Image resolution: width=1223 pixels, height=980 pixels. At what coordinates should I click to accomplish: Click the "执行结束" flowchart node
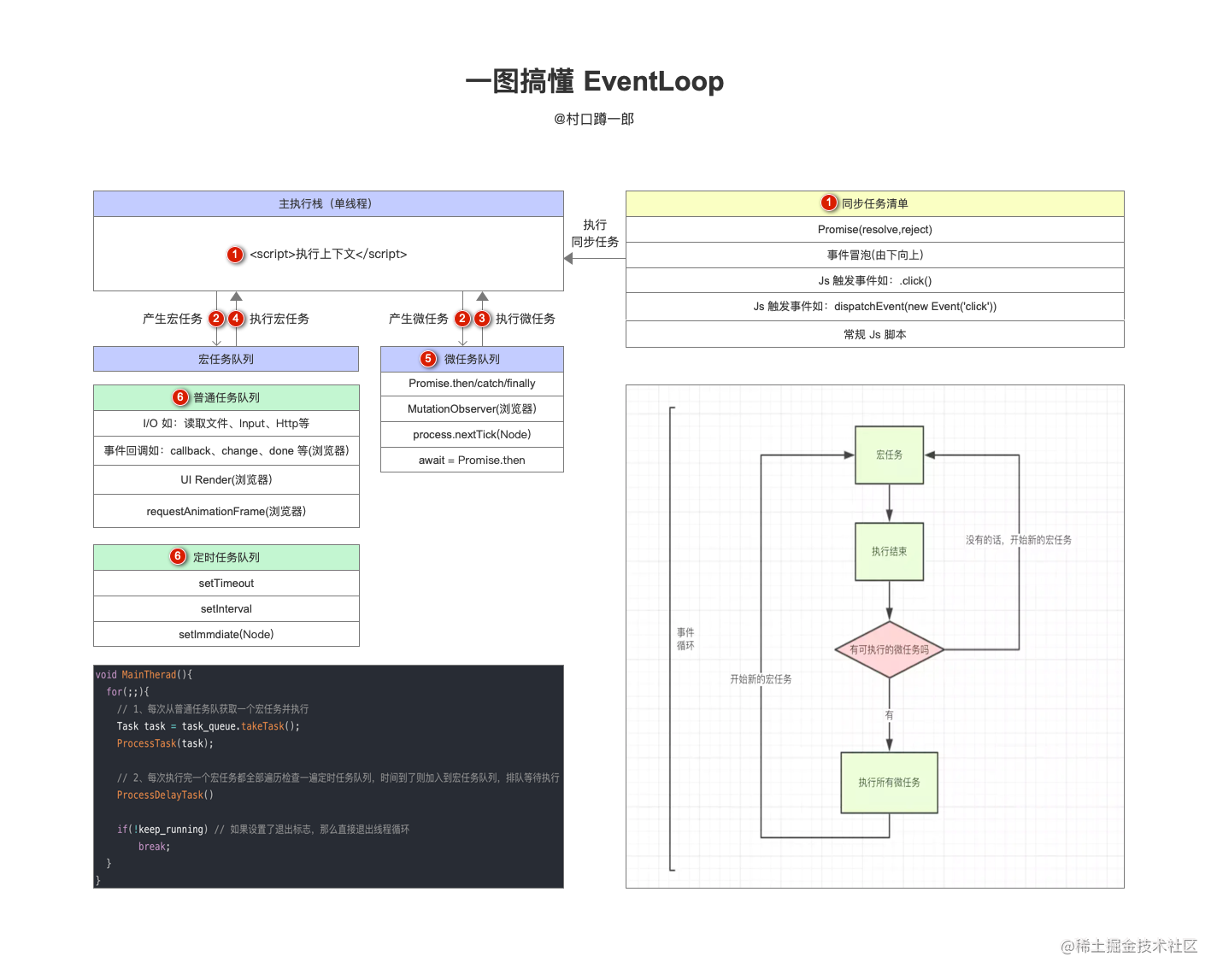pos(890,552)
